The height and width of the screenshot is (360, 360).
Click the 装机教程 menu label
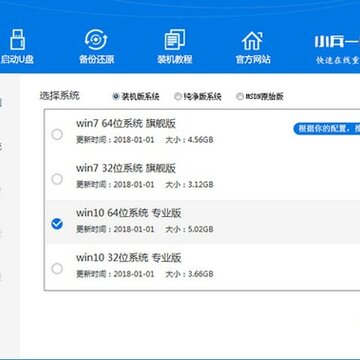tap(175, 60)
